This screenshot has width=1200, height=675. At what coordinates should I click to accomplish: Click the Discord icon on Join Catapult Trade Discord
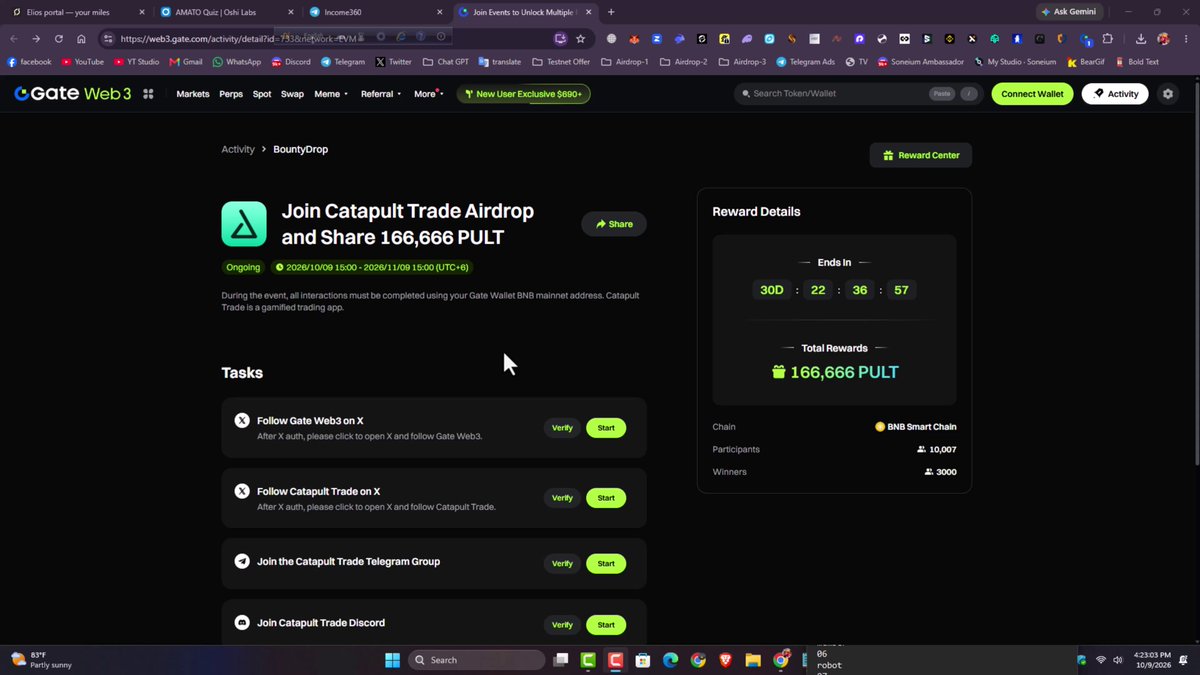242,623
